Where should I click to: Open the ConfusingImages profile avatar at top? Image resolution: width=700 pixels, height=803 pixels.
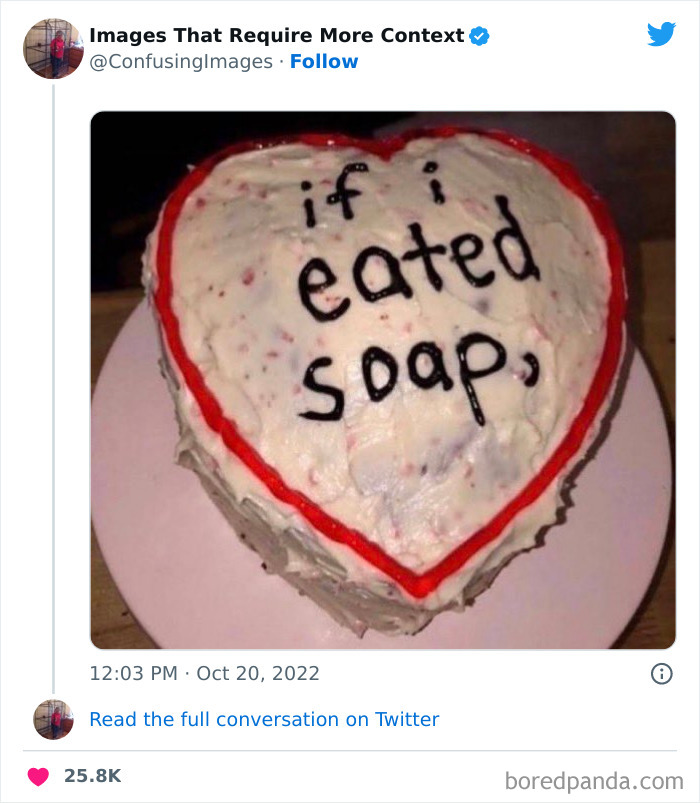coord(53,48)
